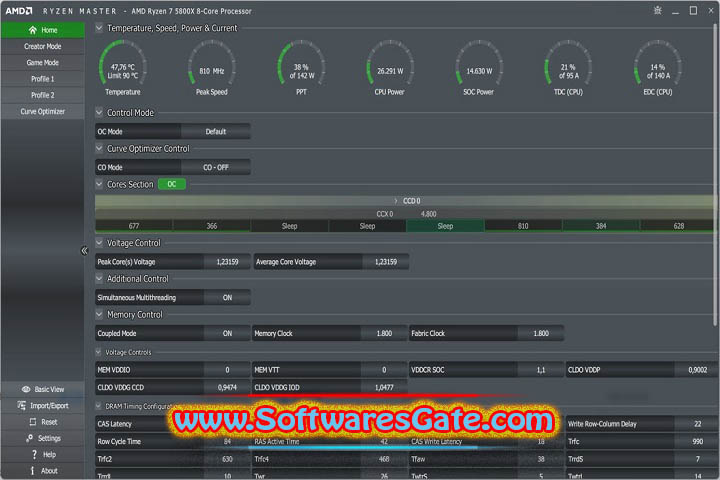Select the core showing 677
The height and width of the screenshot is (480, 720).
[x=134, y=226]
